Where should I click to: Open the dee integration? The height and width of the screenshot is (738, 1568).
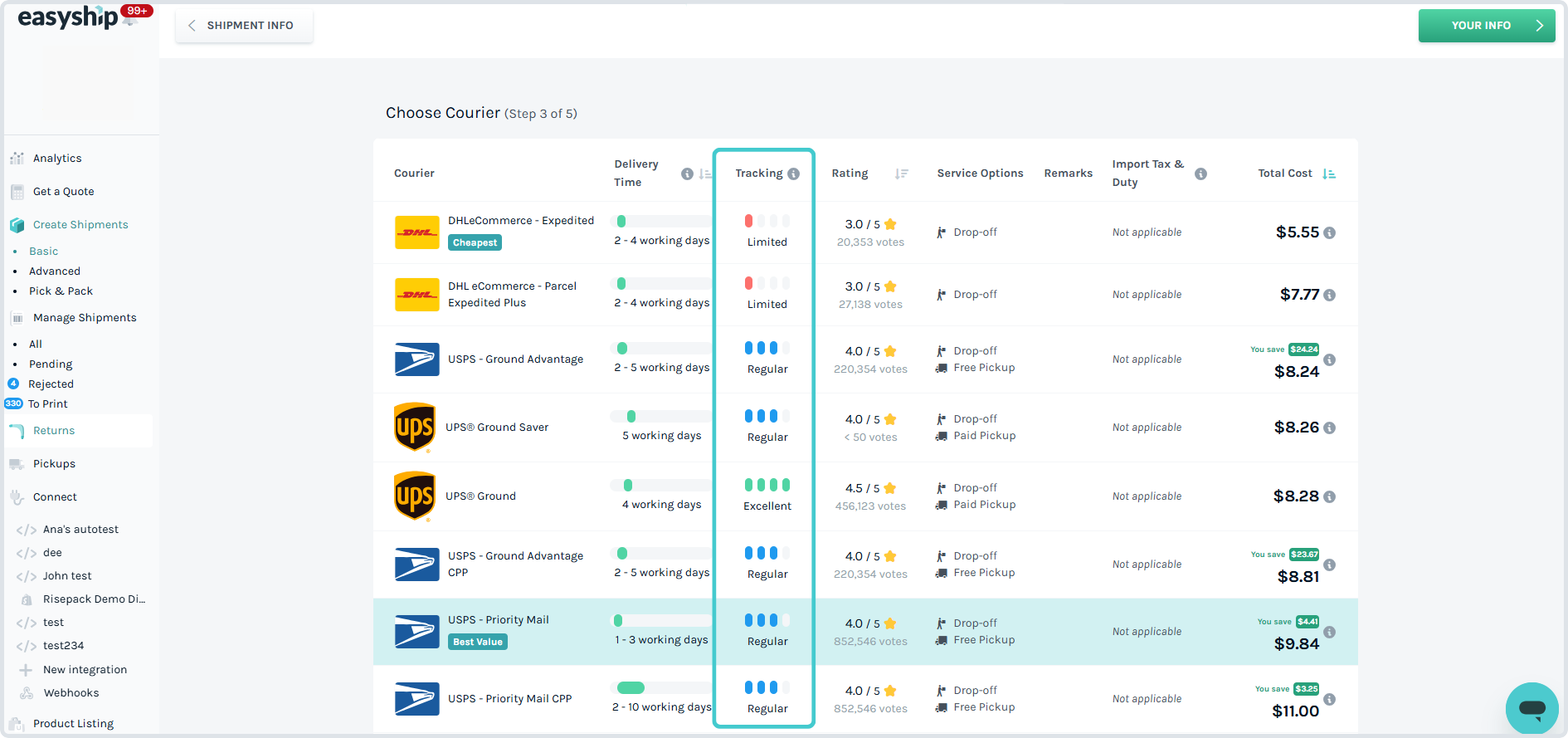[x=52, y=553]
